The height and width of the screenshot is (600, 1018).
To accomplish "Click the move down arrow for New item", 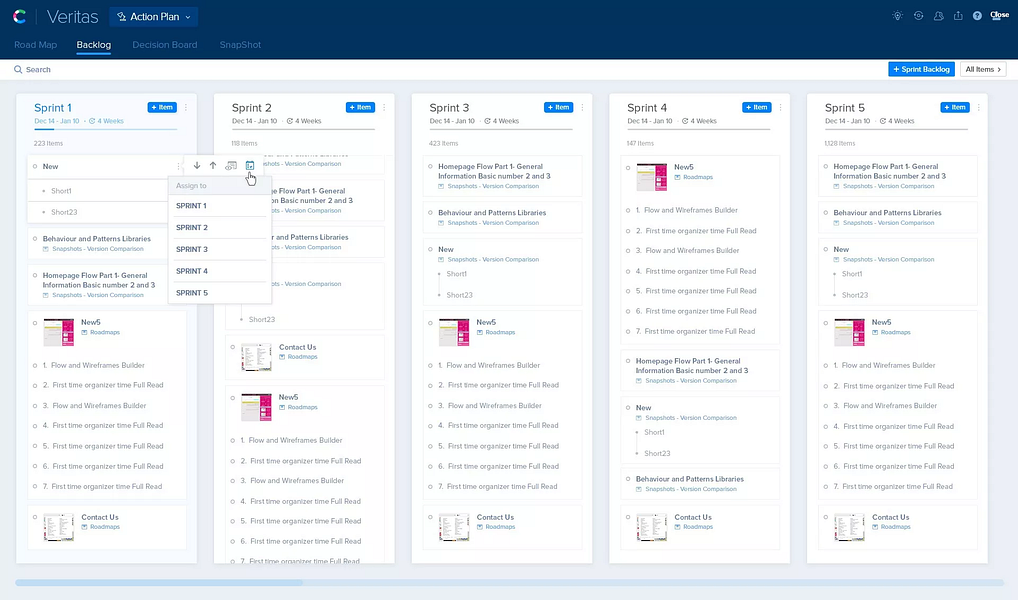I will [197, 166].
